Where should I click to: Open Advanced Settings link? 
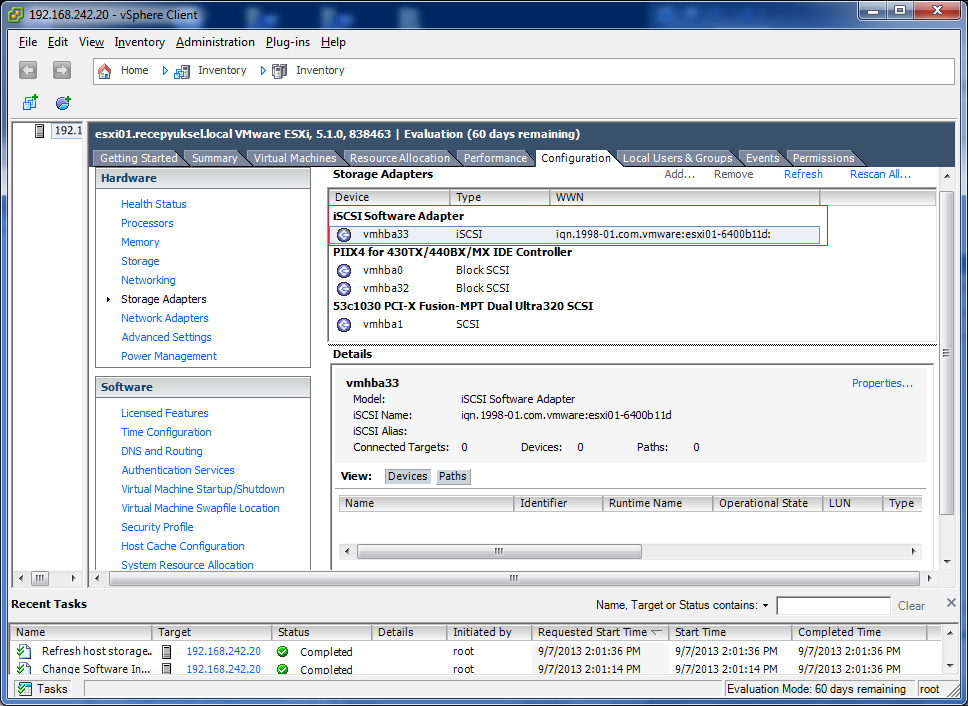tap(167, 337)
